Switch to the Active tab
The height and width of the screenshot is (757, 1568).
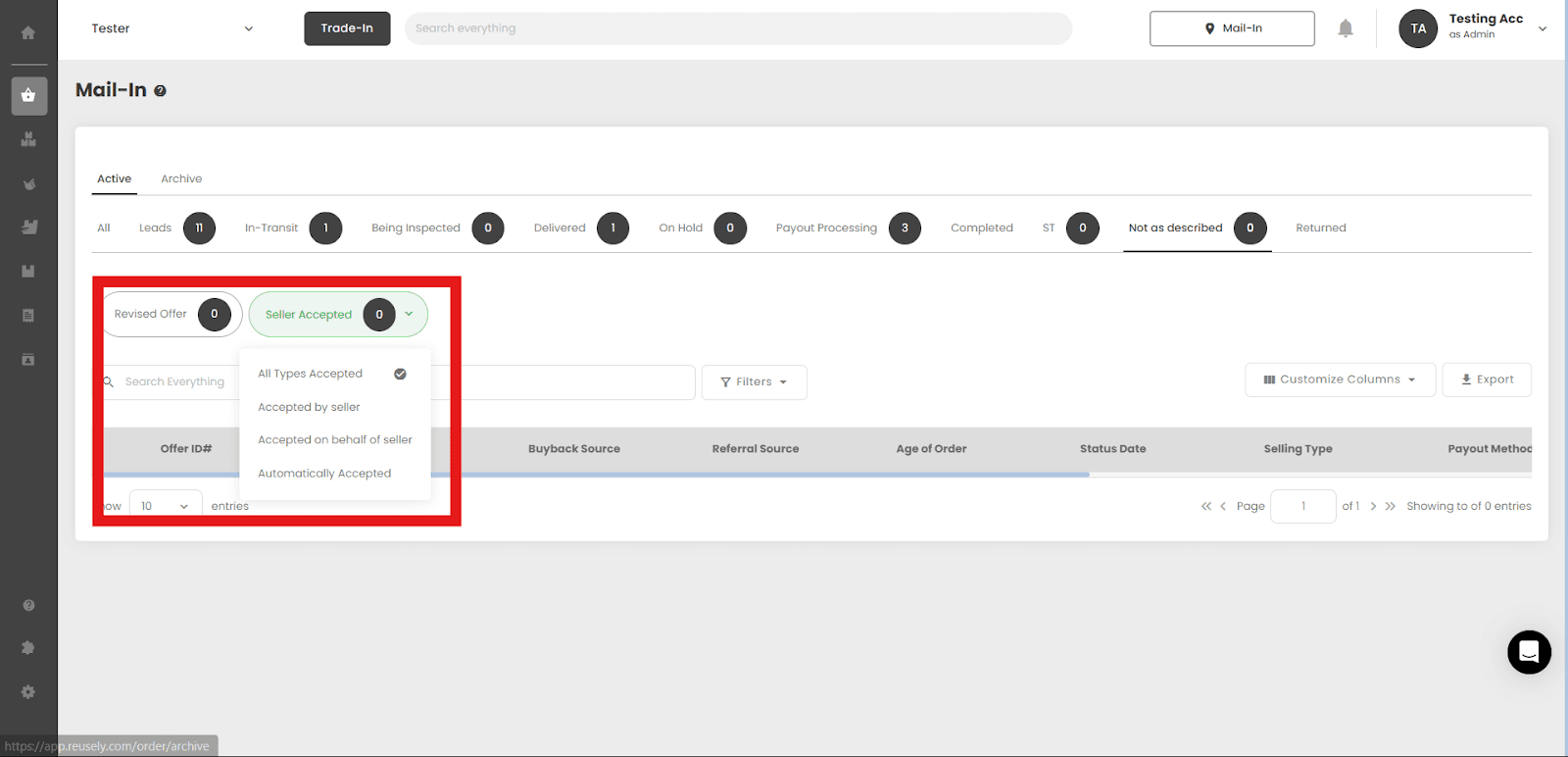tap(114, 178)
